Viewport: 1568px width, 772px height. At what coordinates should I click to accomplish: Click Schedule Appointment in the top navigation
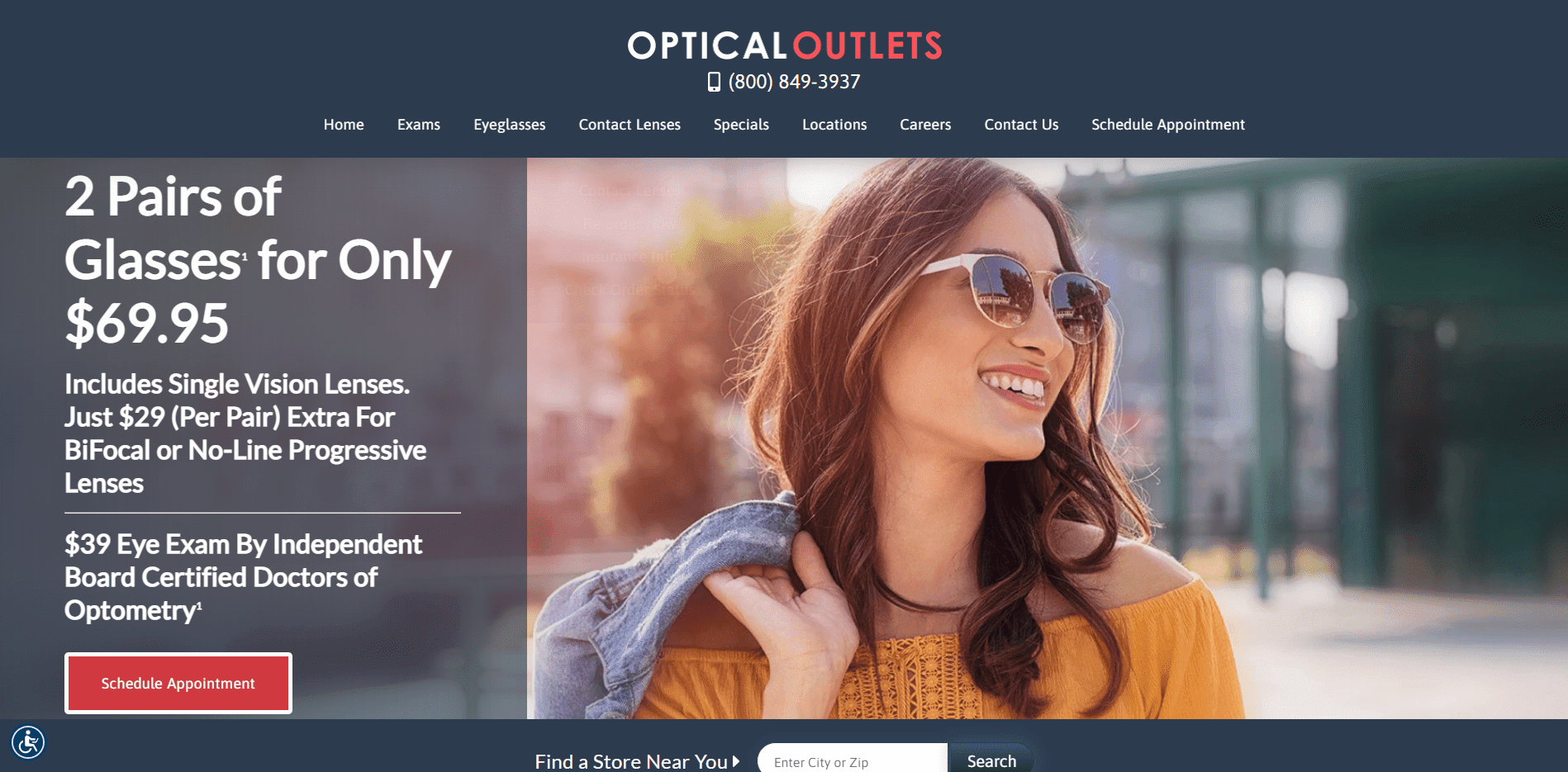click(1168, 125)
